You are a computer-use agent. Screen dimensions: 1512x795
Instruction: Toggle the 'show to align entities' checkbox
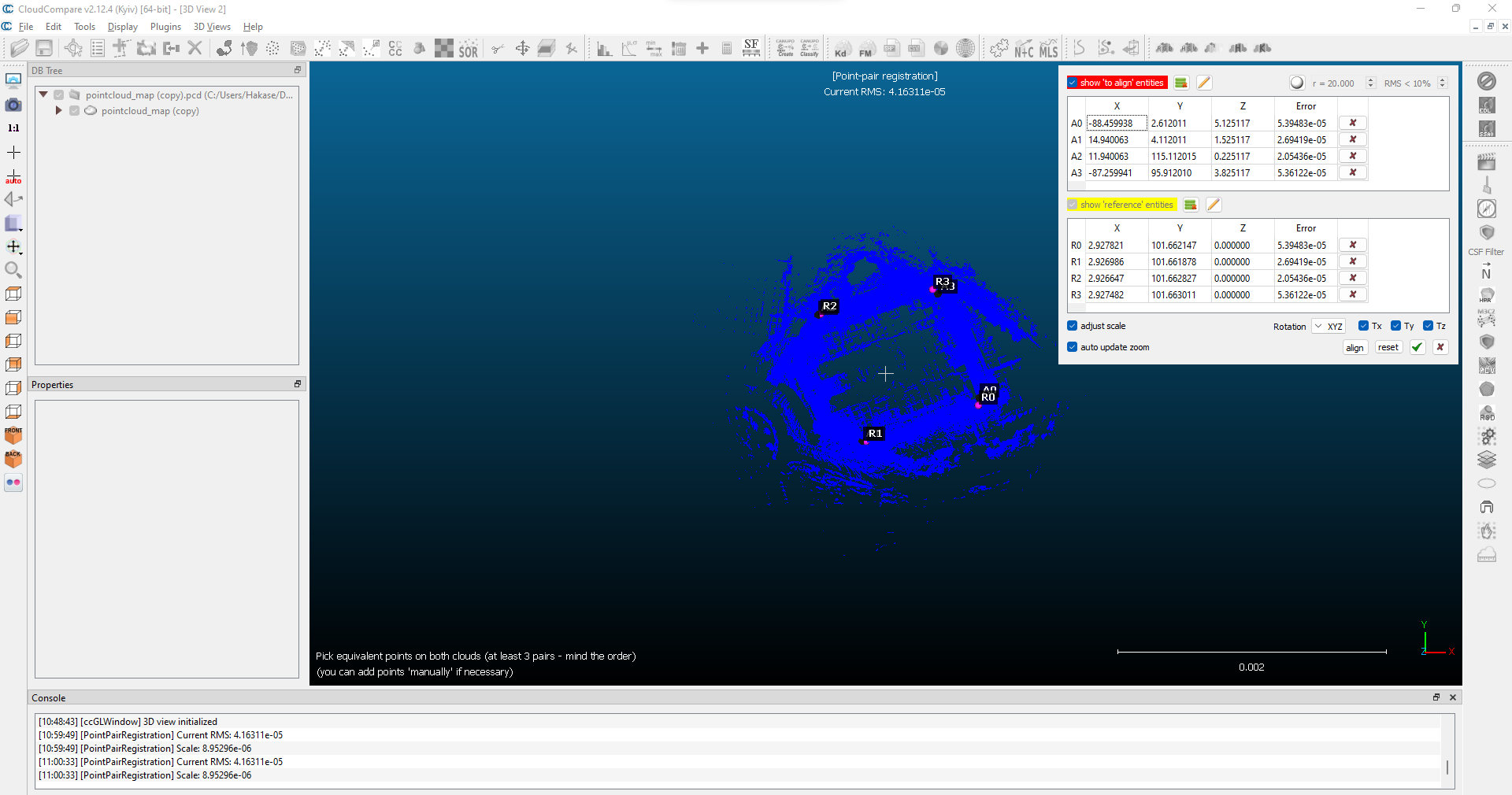(1073, 83)
